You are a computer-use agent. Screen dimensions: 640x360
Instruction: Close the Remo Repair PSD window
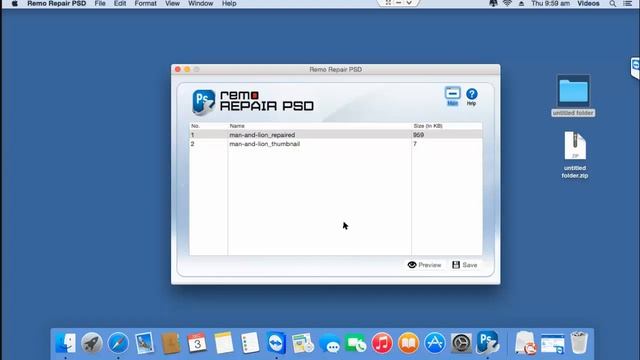[x=178, y=69]
